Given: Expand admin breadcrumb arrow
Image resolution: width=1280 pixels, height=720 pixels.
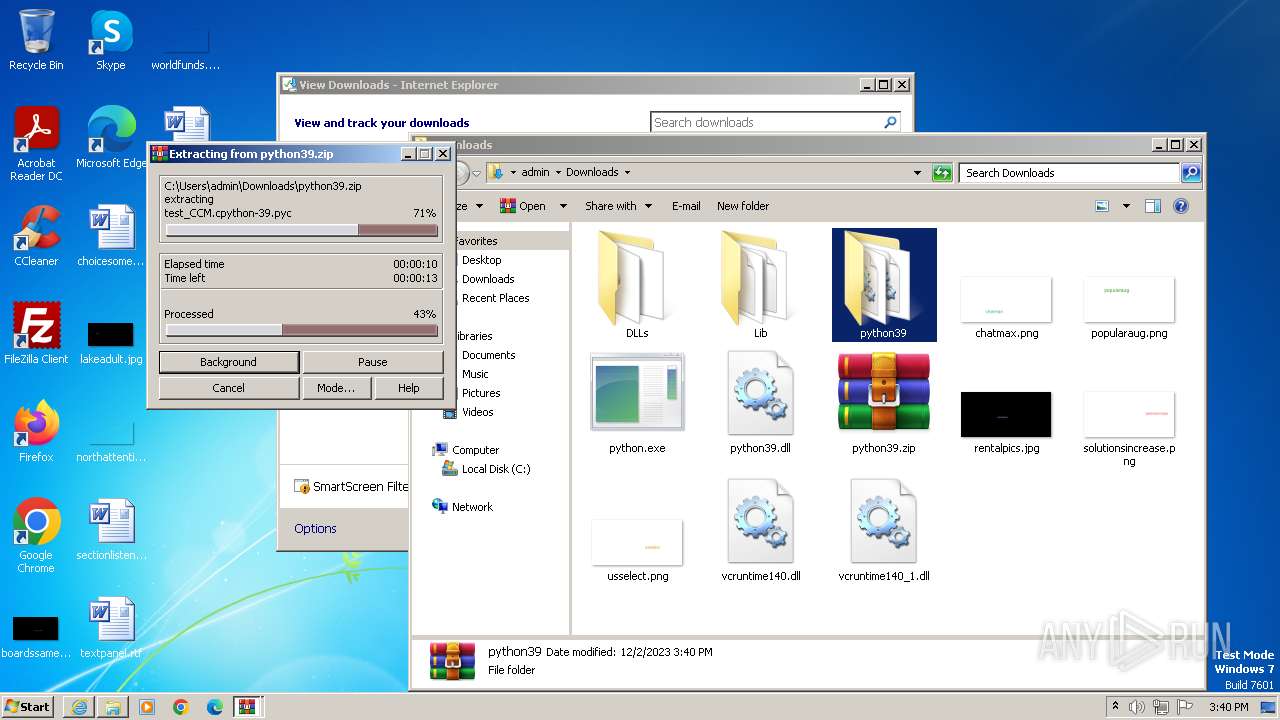Looking at the screenshot, I should click(x=558, y=172).
